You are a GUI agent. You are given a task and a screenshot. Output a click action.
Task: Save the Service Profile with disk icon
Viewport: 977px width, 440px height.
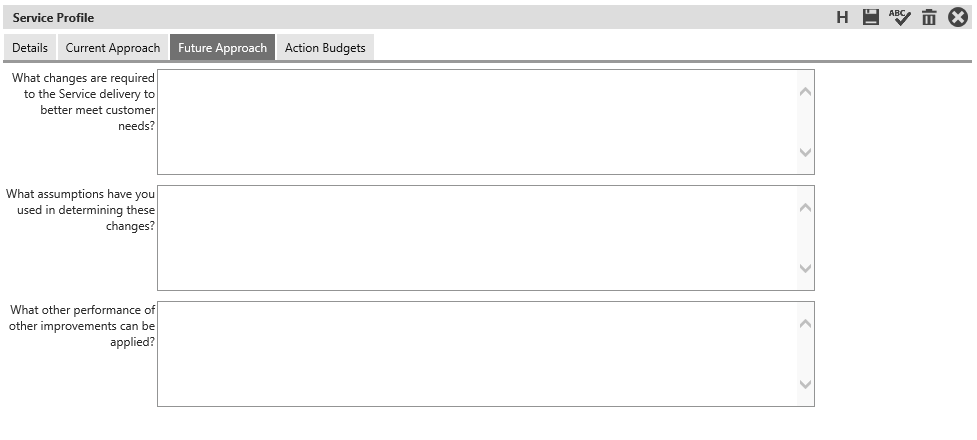[870, 17]
